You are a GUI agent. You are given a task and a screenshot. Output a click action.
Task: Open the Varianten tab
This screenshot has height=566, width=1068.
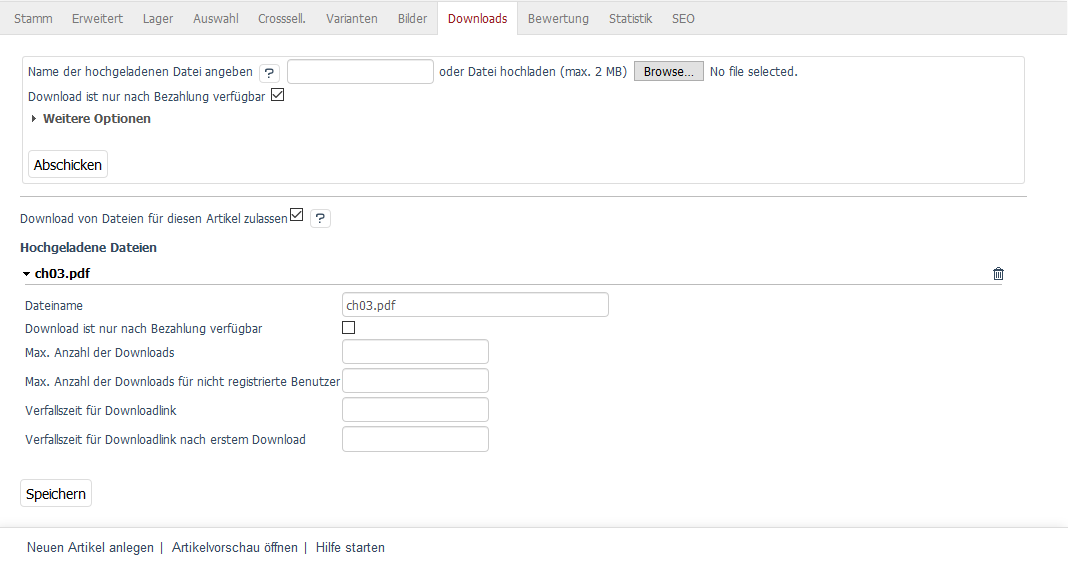[x=352, y=19]
